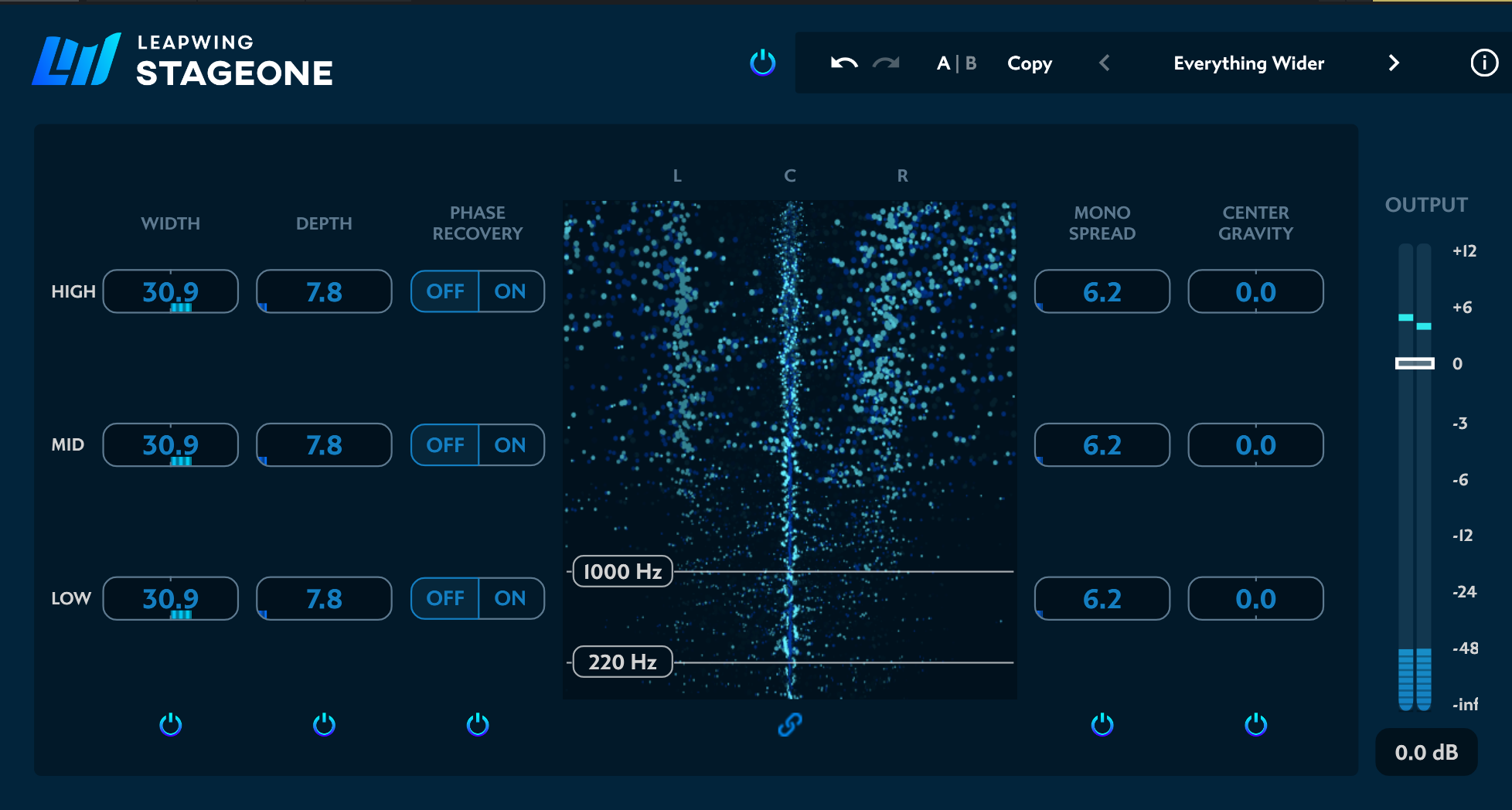The height and width of the screenshot is (810, 1512).
Task: Click the STAGEONE product title
Action: [234, 73]
